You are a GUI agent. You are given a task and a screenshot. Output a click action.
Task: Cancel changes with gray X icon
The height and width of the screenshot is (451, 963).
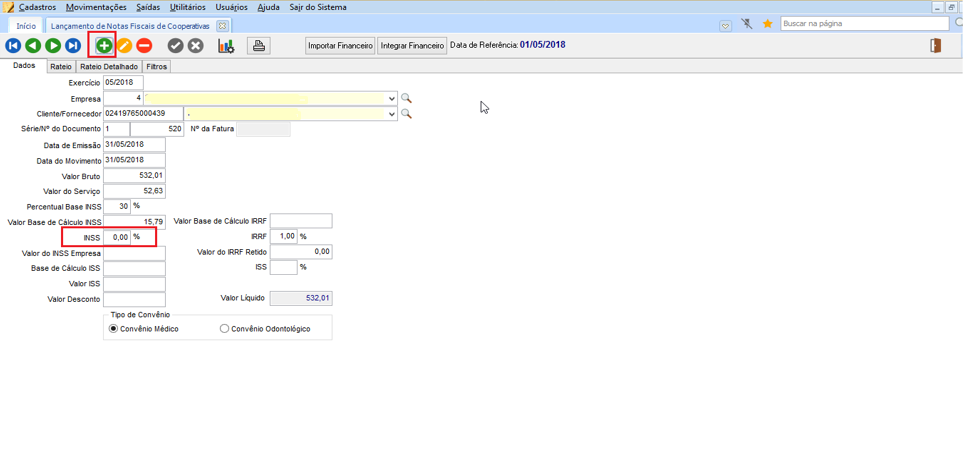(195, 45)
